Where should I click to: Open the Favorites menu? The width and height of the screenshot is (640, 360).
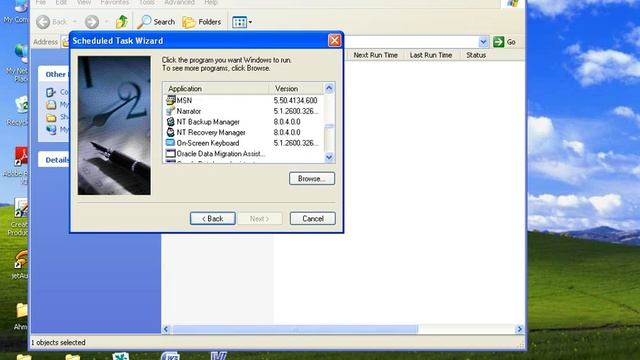pyautogui.click(x=114, y=2)
